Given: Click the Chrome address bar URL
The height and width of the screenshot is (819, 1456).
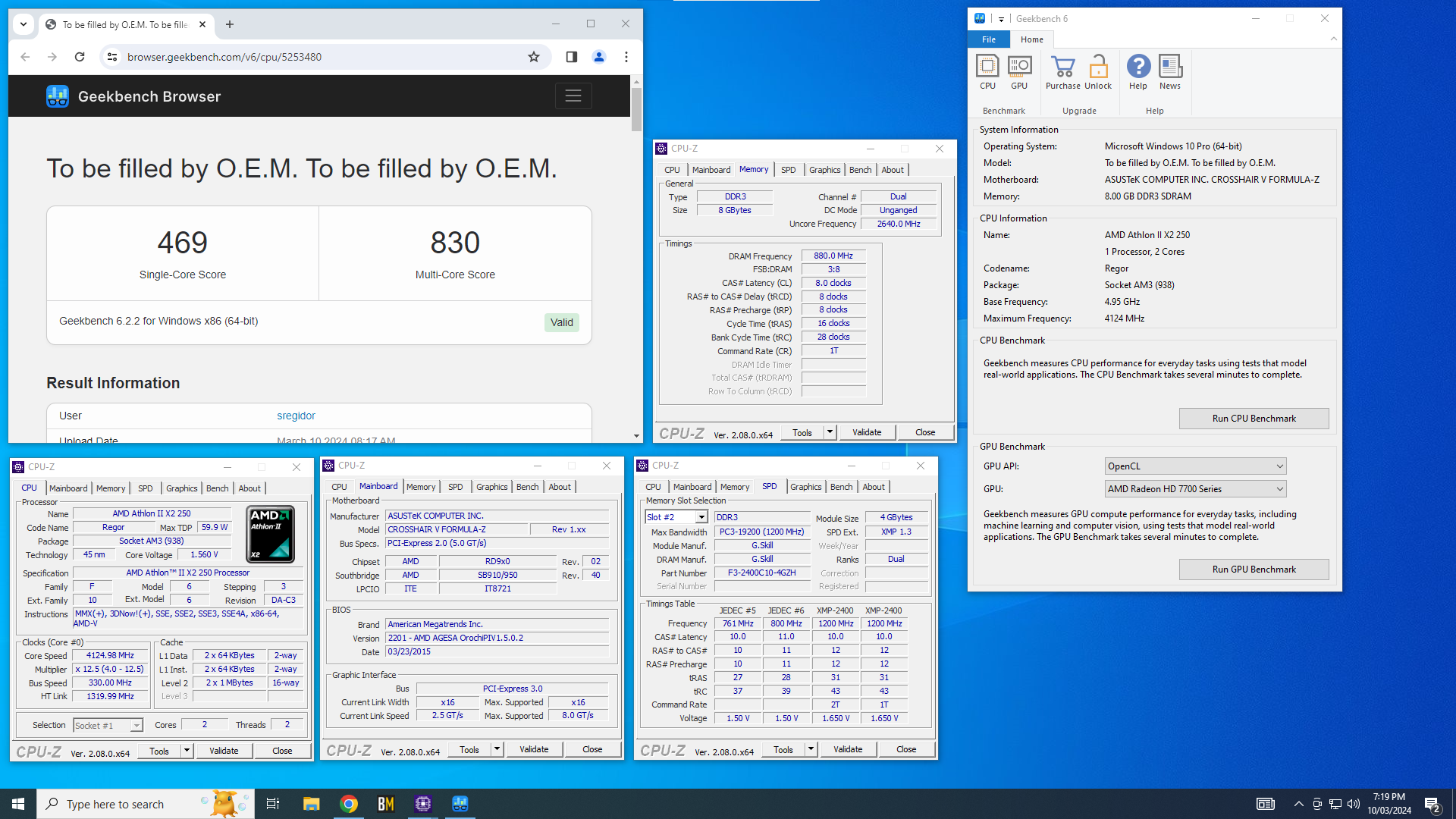Looking at the screenshot, I should point(224,57).
